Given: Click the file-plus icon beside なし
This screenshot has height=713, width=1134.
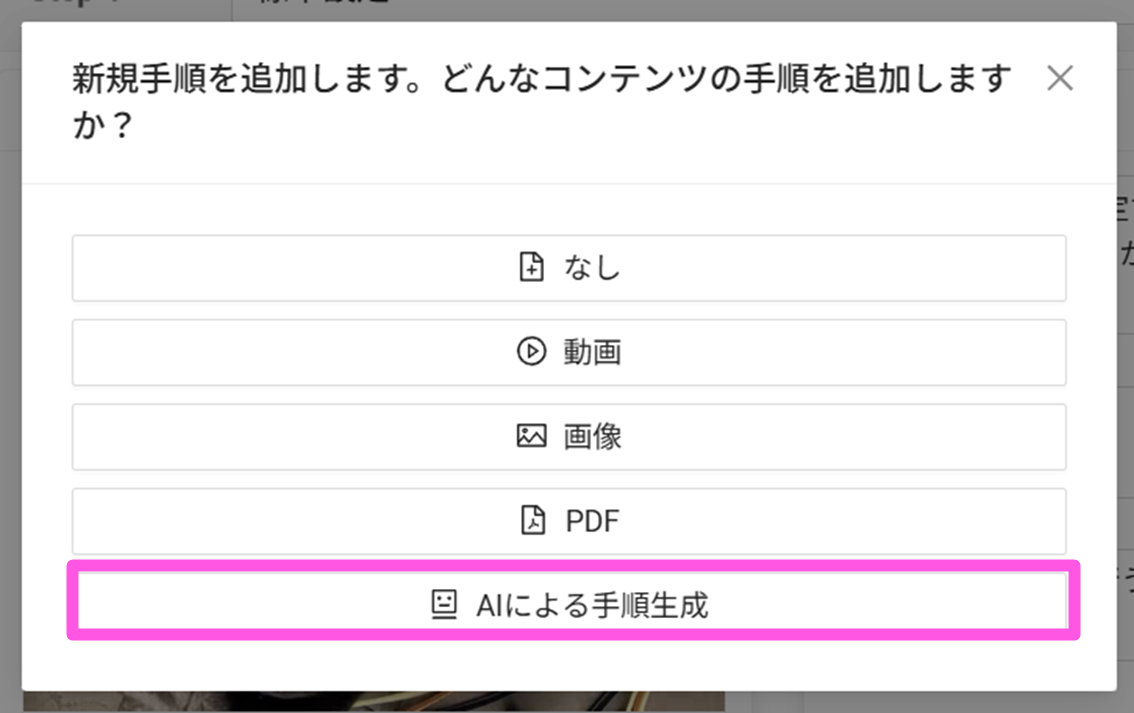Looking at the screenshot, I should [532, 268].
